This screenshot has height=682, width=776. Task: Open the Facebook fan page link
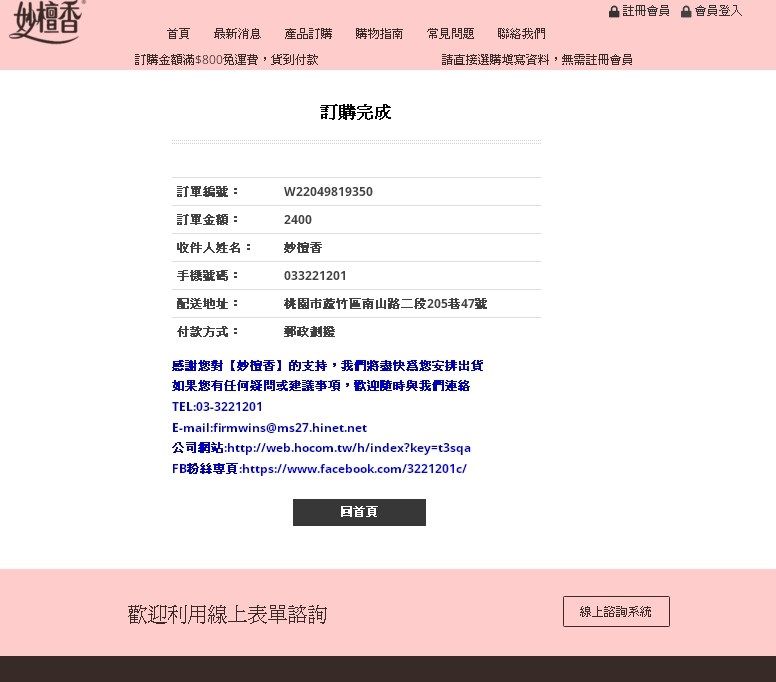click(353, 469)
